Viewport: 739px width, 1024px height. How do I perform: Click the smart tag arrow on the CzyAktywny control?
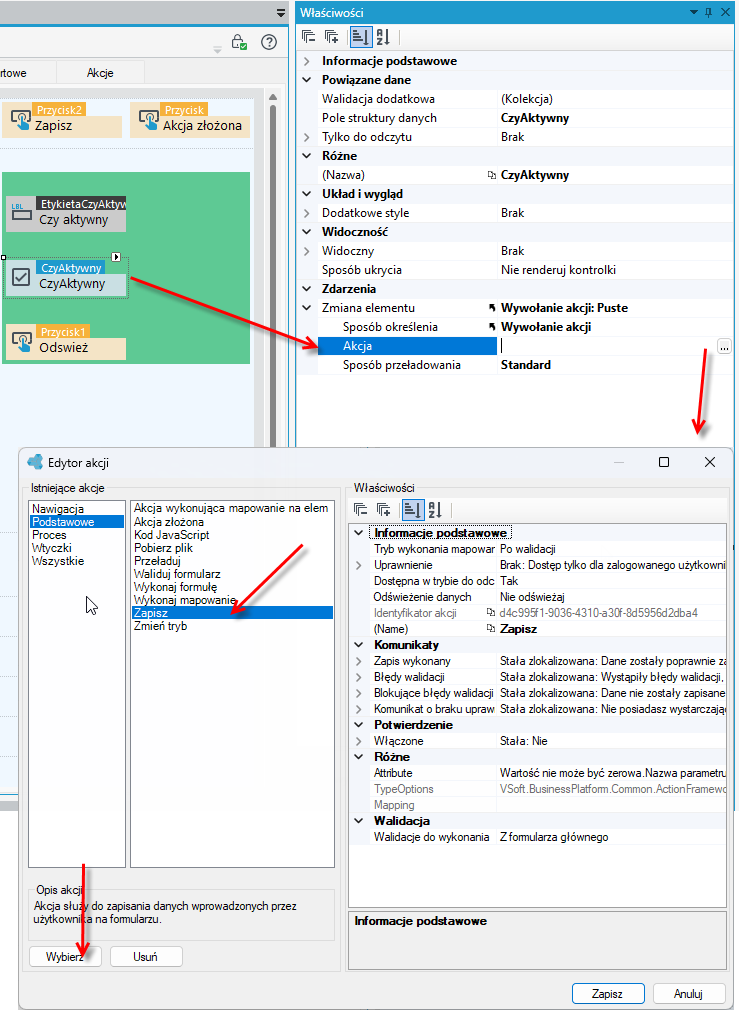coord(116,257)
